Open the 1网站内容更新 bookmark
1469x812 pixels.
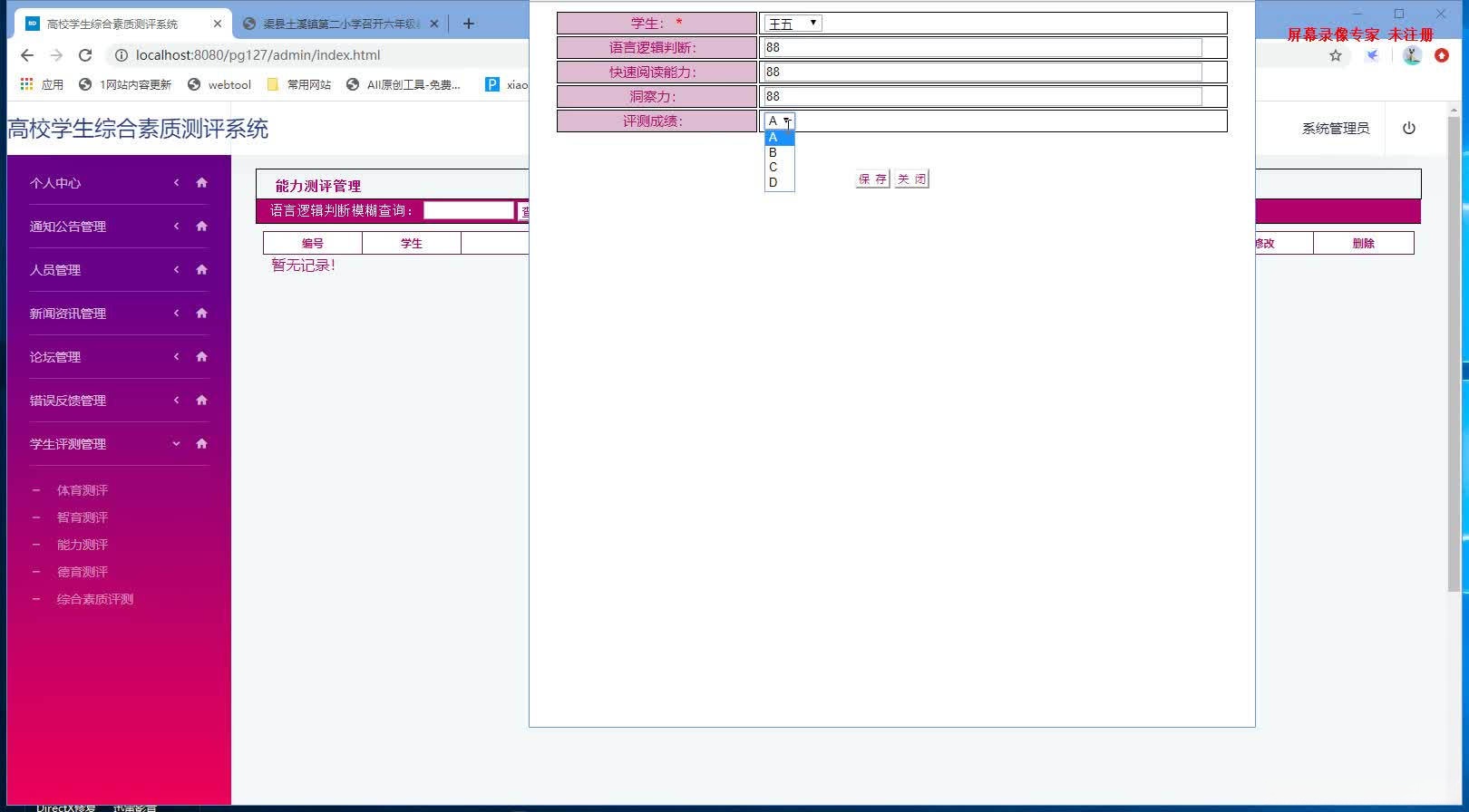click(x=125, y=84)
